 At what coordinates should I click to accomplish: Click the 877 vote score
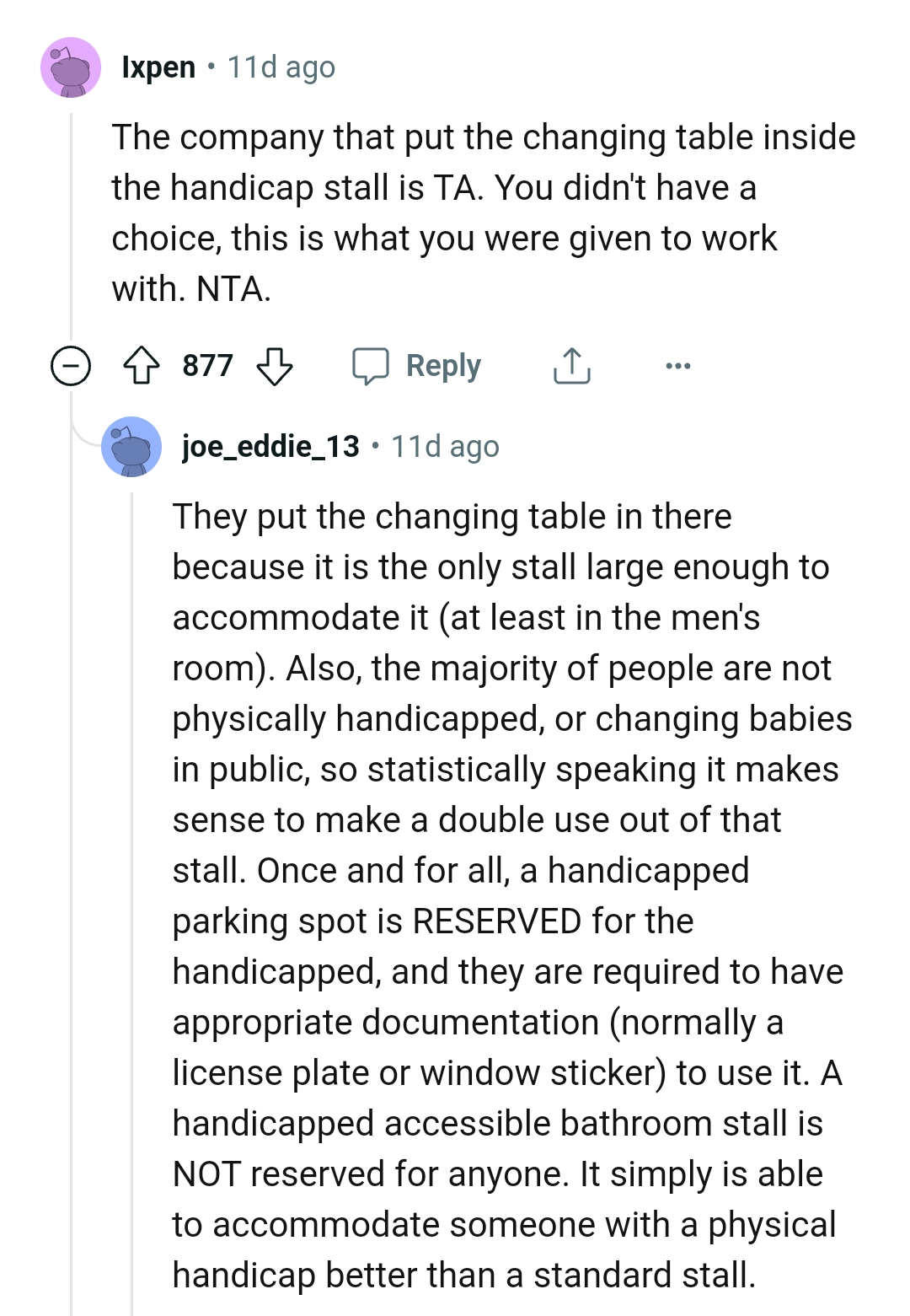[x=207, y=366]
